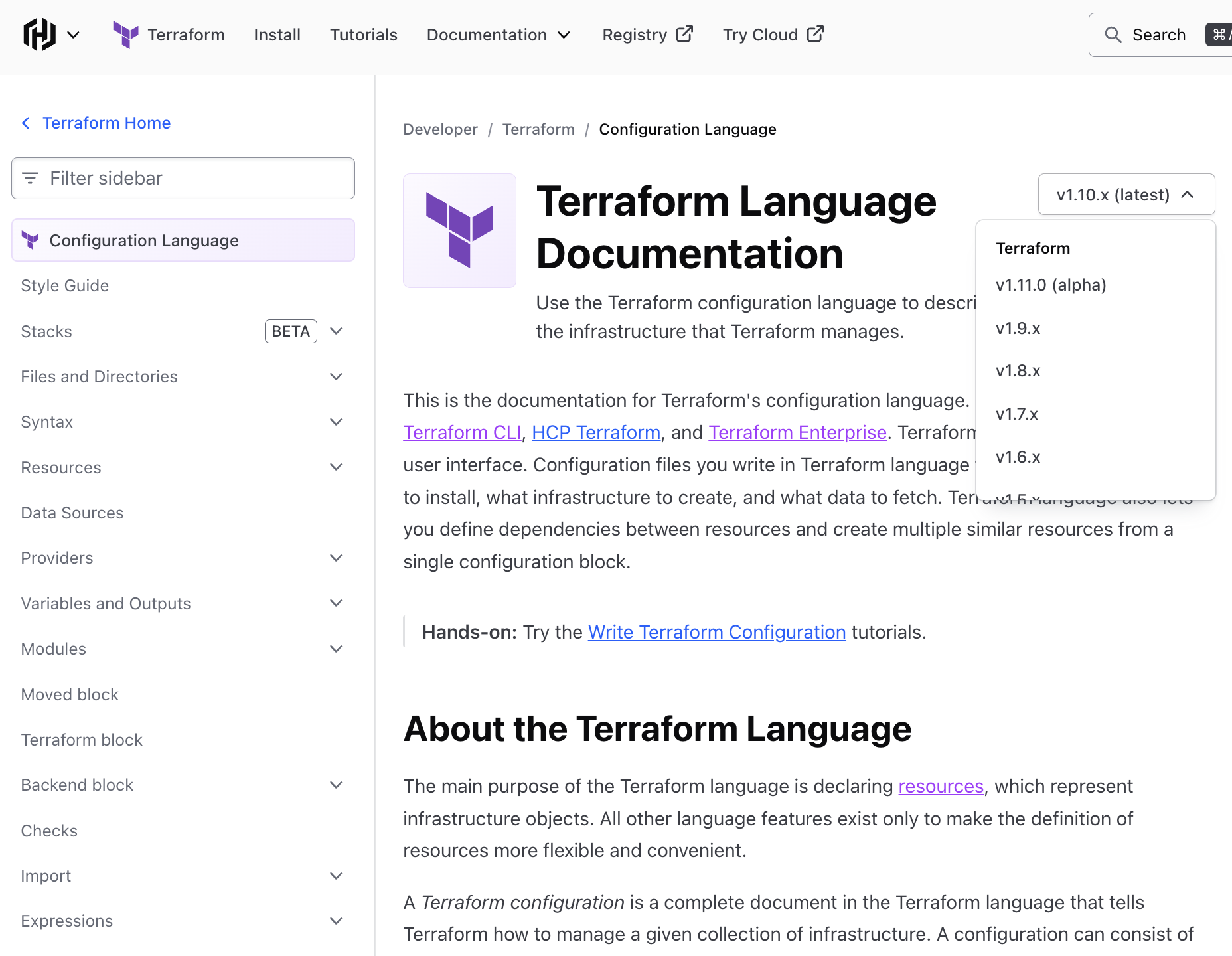
Task: Click the HashiCorp logo icon
Action: pyautogui.click(x=39, y=35)
